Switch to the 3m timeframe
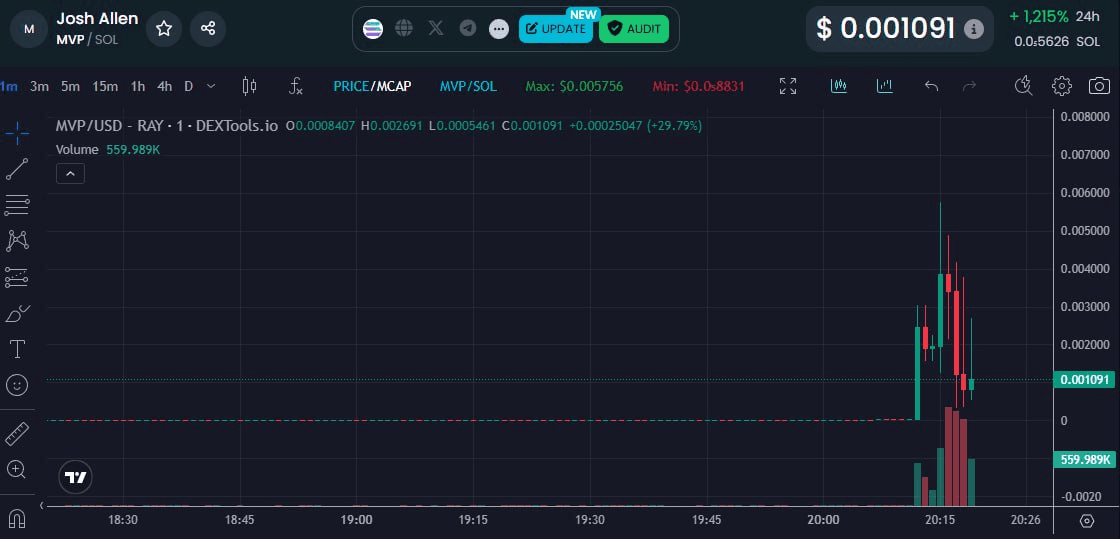Screen dimensions: 1120x539 39,86
